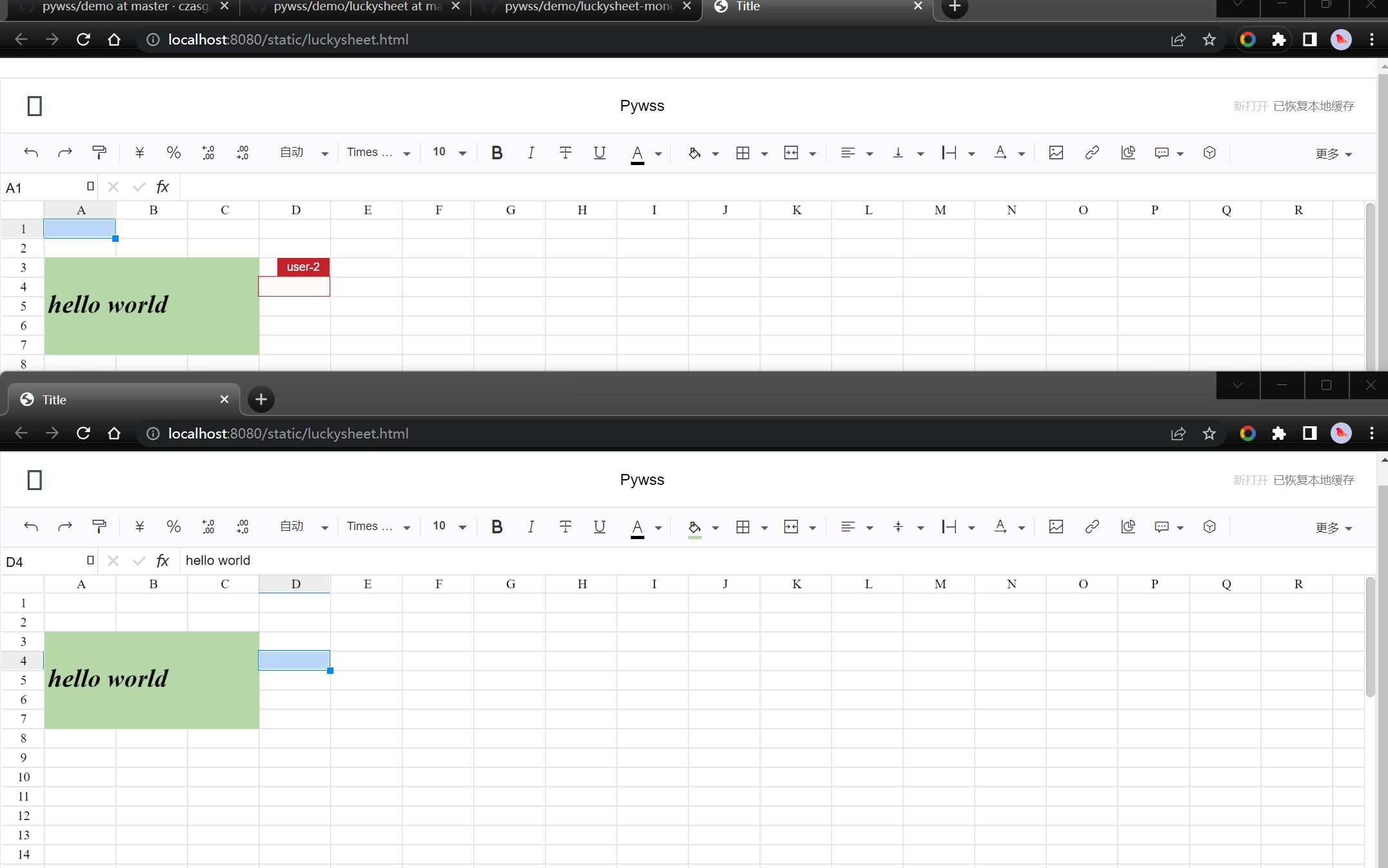
Task: Switch to the pywss/demo at master browser tab
Action: click(126, 6)
